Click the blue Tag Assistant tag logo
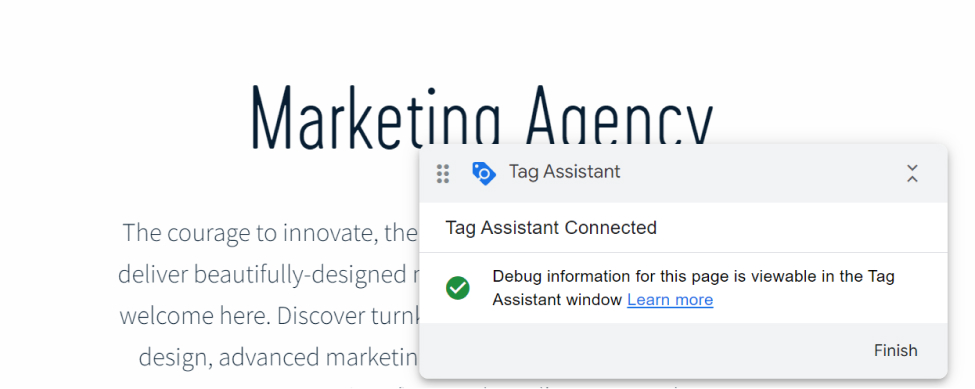 pyautogui.click(x=484, y=173)
